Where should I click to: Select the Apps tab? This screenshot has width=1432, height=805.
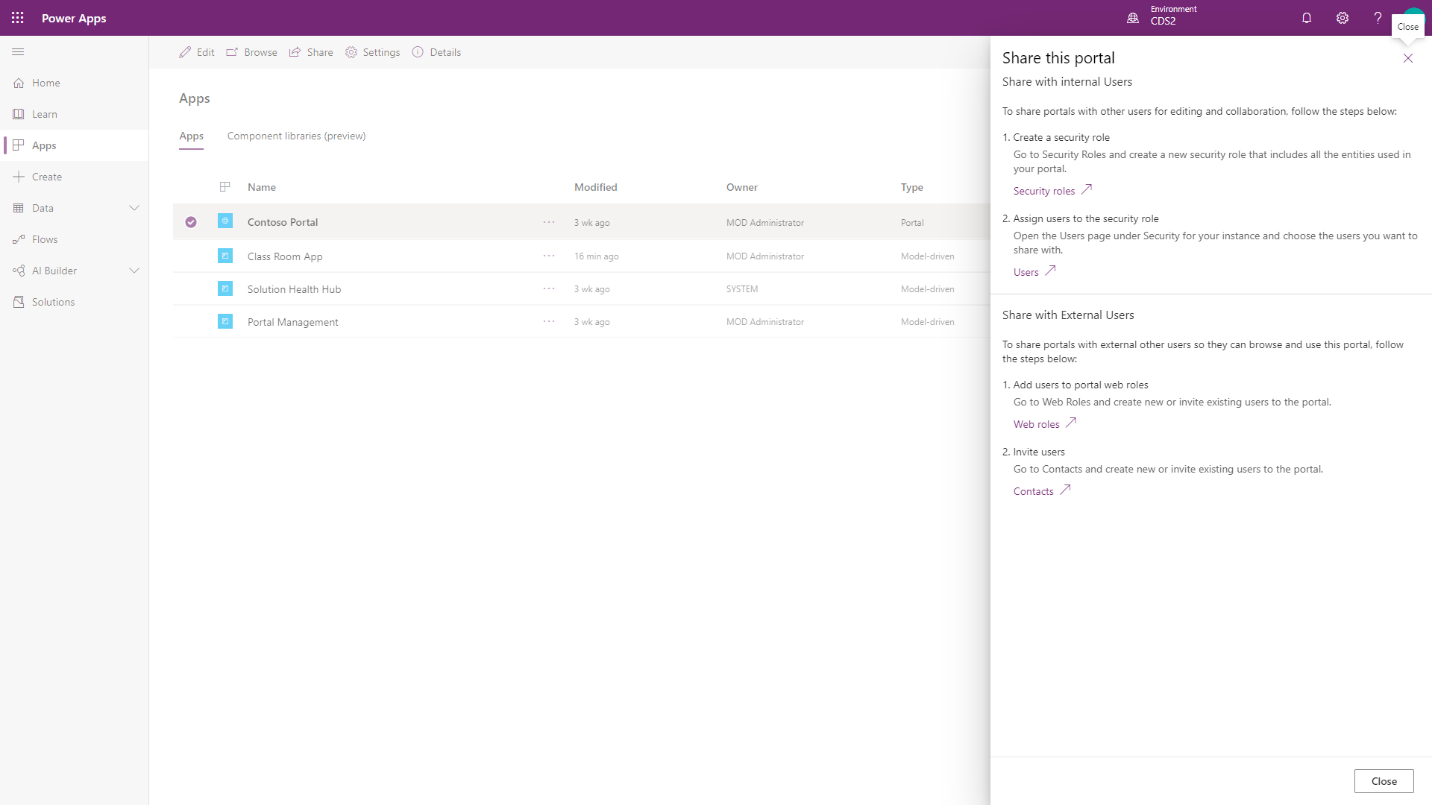[191, 136]
